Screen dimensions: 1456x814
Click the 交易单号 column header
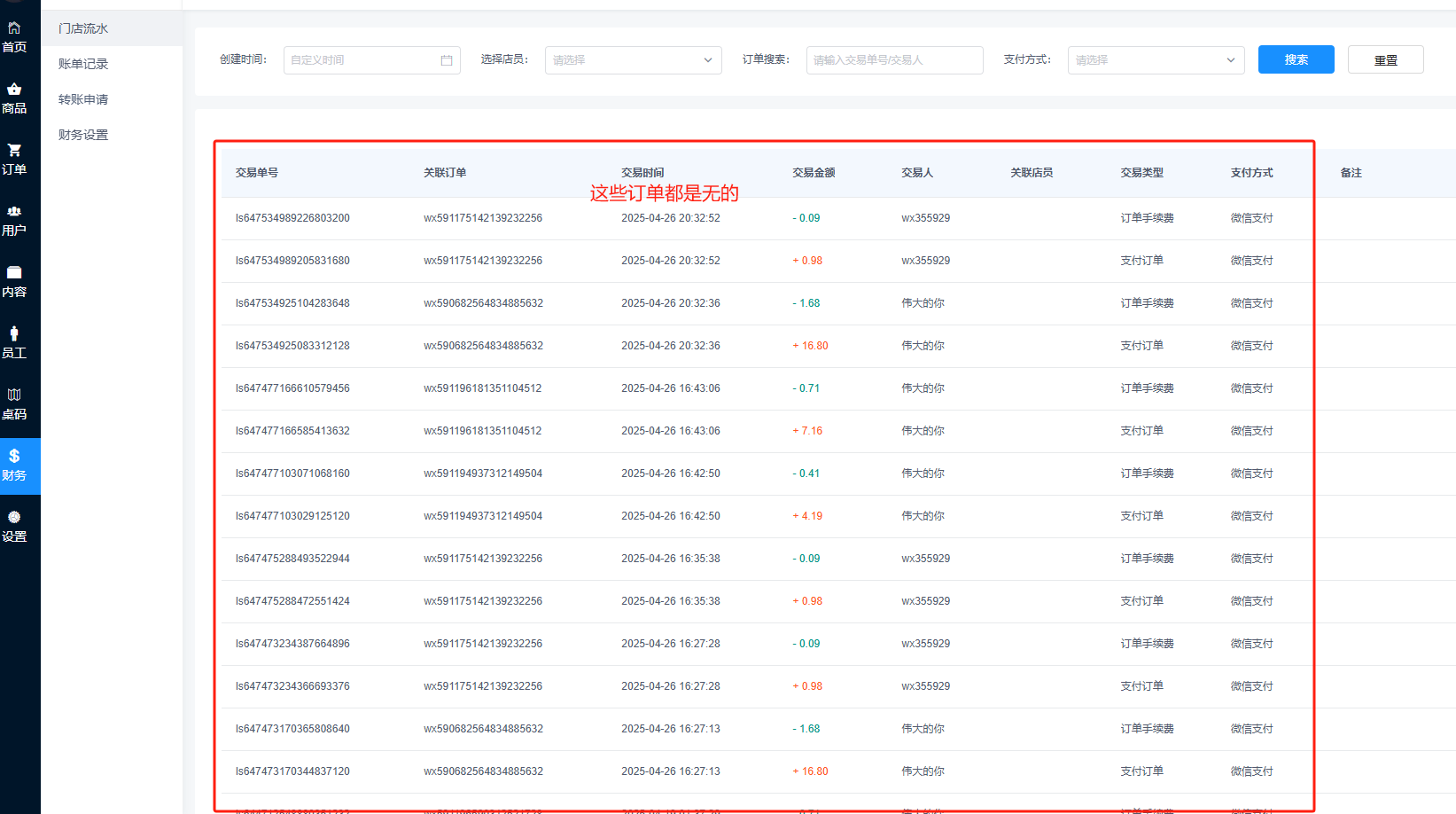[x=257, y=173]
